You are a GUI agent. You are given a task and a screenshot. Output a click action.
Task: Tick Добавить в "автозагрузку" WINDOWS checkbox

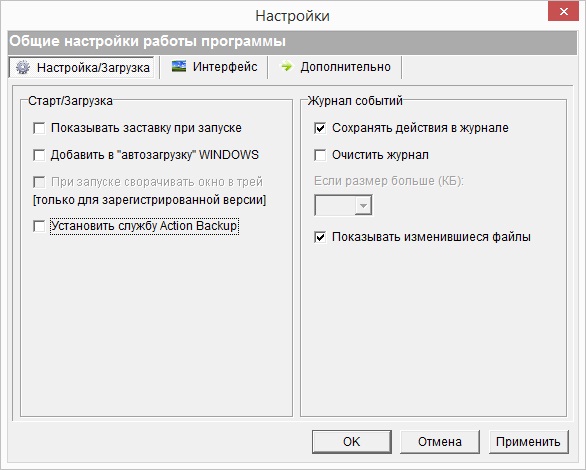click(x=39, y=155)
